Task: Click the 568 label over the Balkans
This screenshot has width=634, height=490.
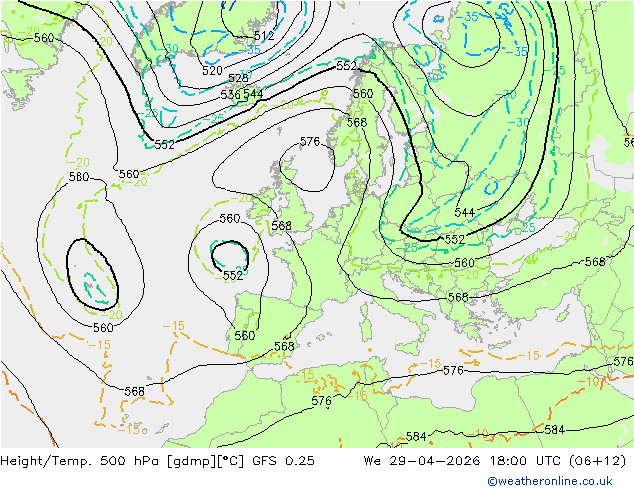Action: (x=458, y=298)
